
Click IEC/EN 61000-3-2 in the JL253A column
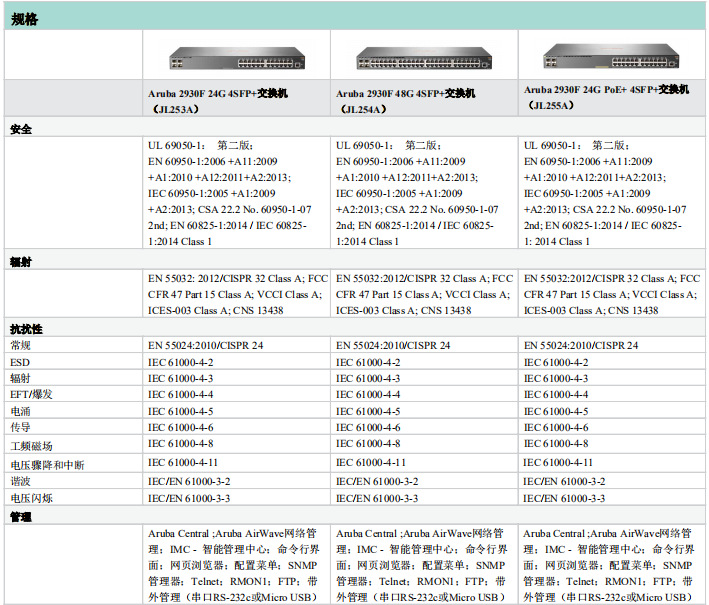click(189, 481)
